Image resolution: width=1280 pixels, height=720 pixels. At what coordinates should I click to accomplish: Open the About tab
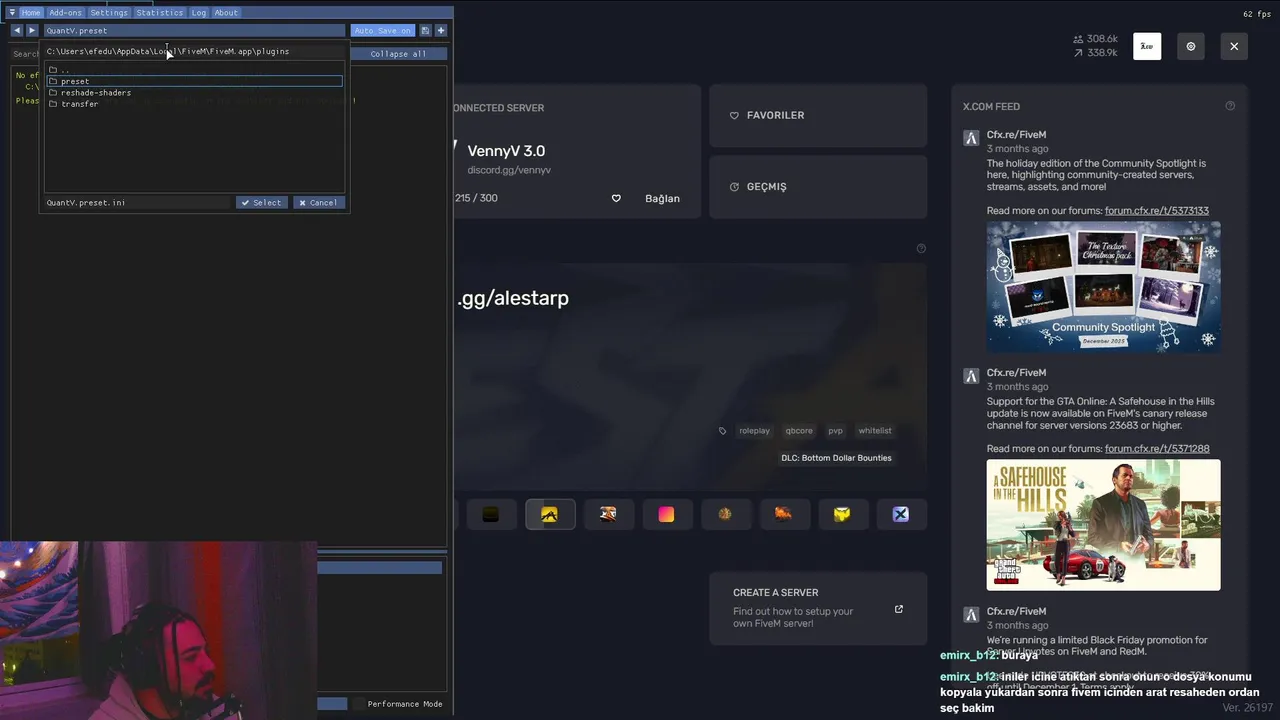226,13
